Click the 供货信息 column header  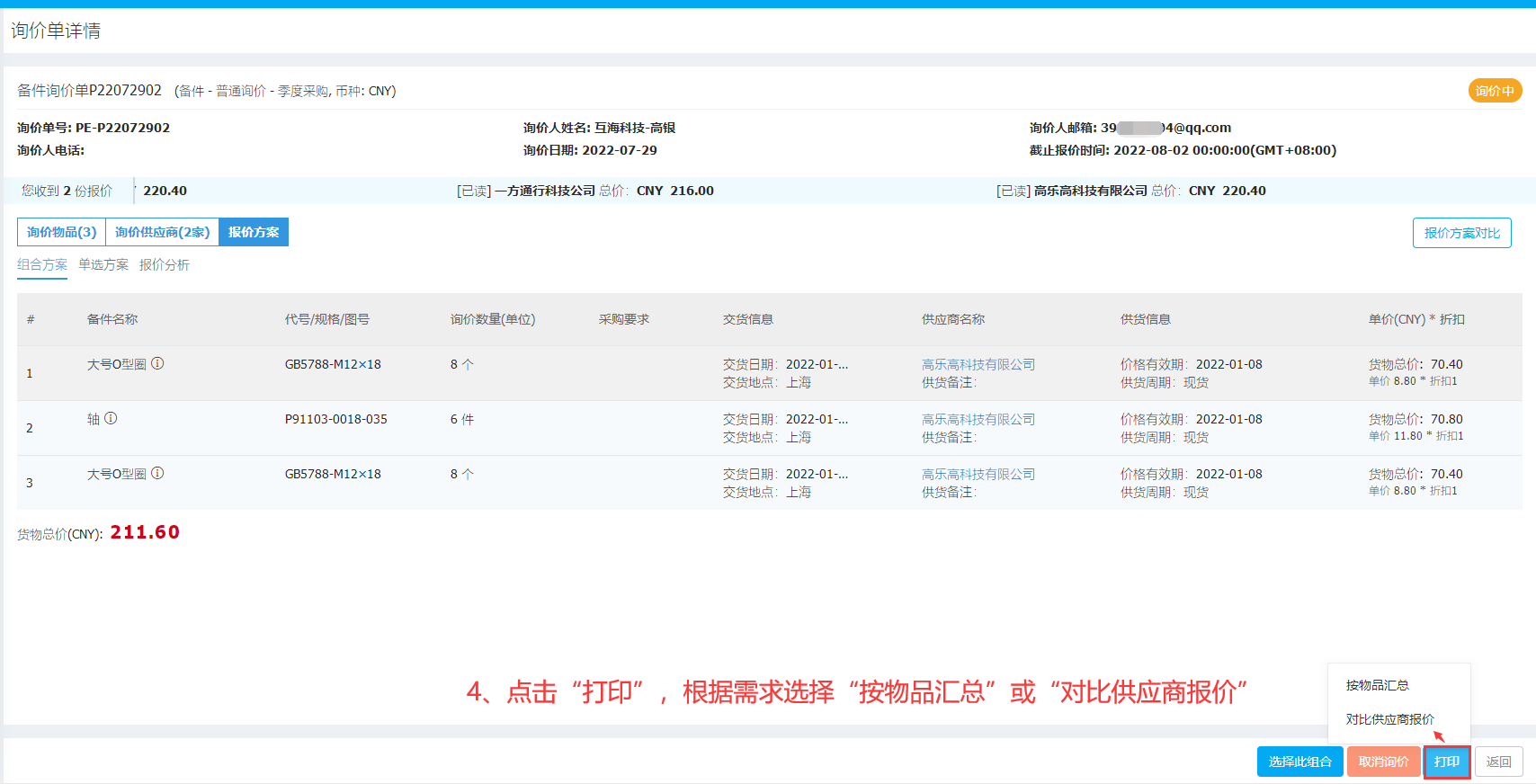click(1146, 319)
